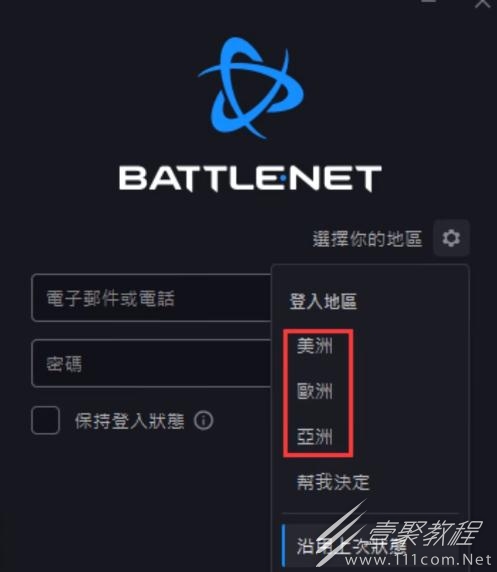This screenshot has height=572, width=497.
Task: Choose 亞洲 from the region list
Action: coord(315,436)
